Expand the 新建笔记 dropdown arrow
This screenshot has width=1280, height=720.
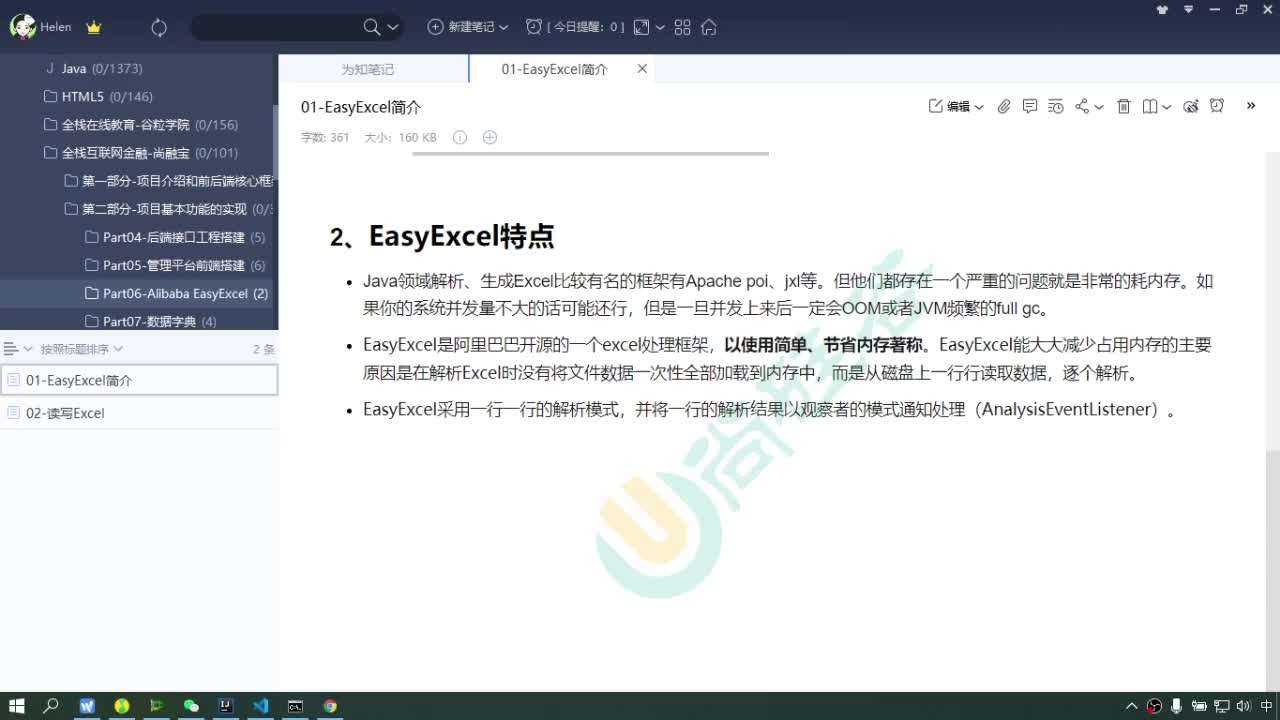click(503, 28)
